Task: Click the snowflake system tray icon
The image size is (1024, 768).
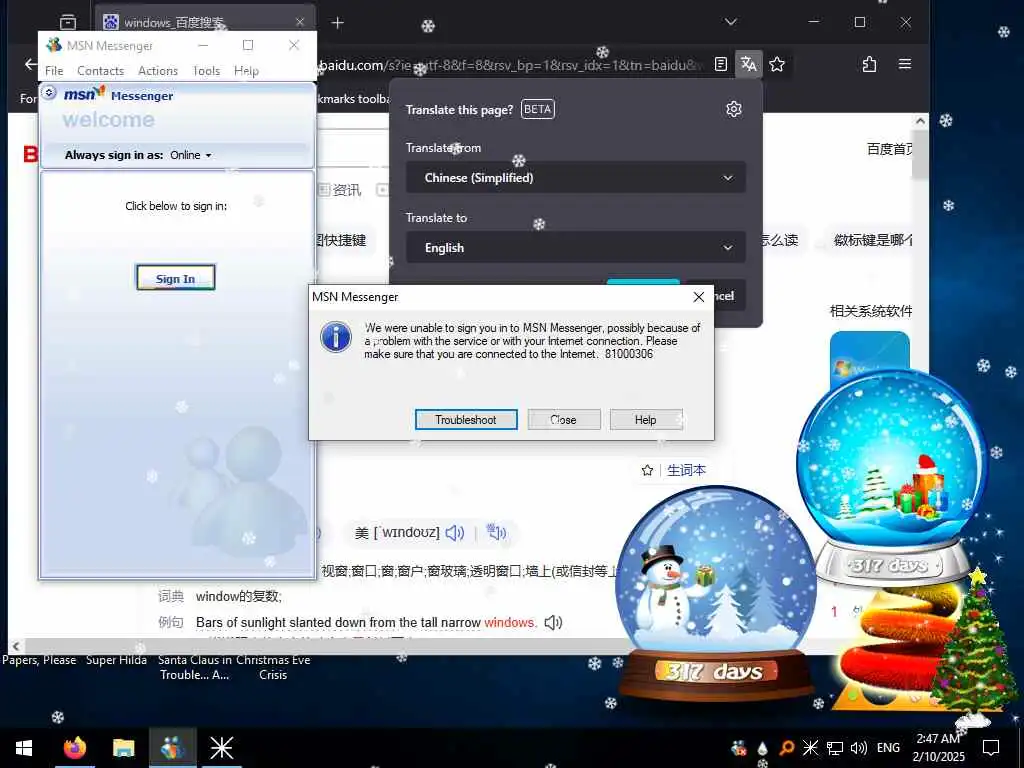Action: 810,748
